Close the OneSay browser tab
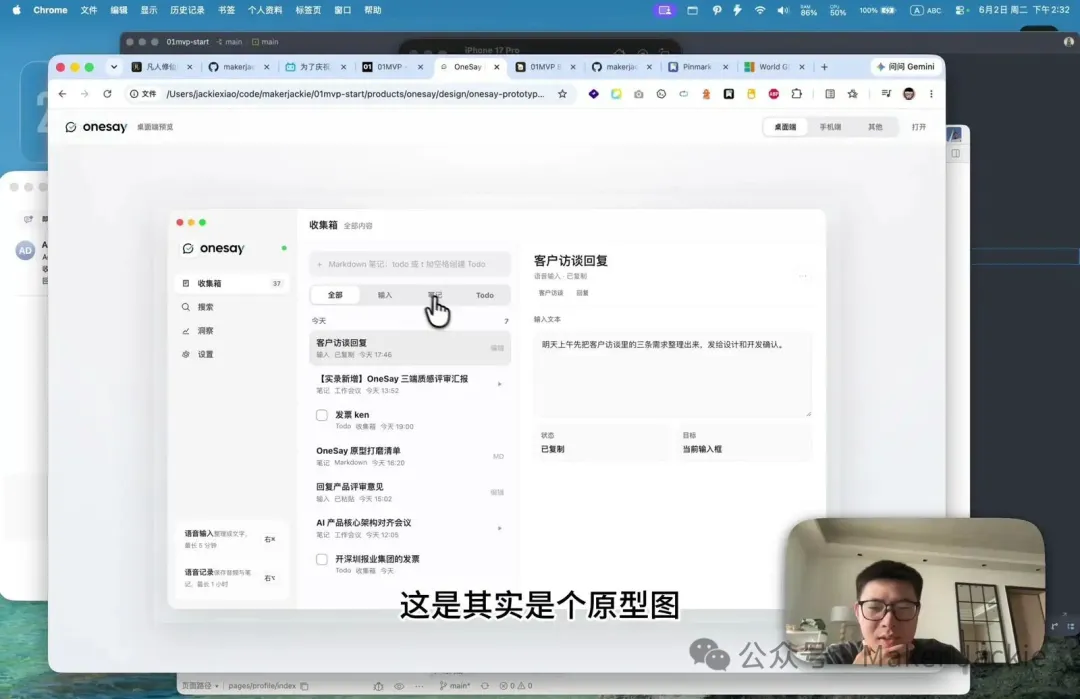Screen dimensions: 1080x699 (x=497, y=67)
